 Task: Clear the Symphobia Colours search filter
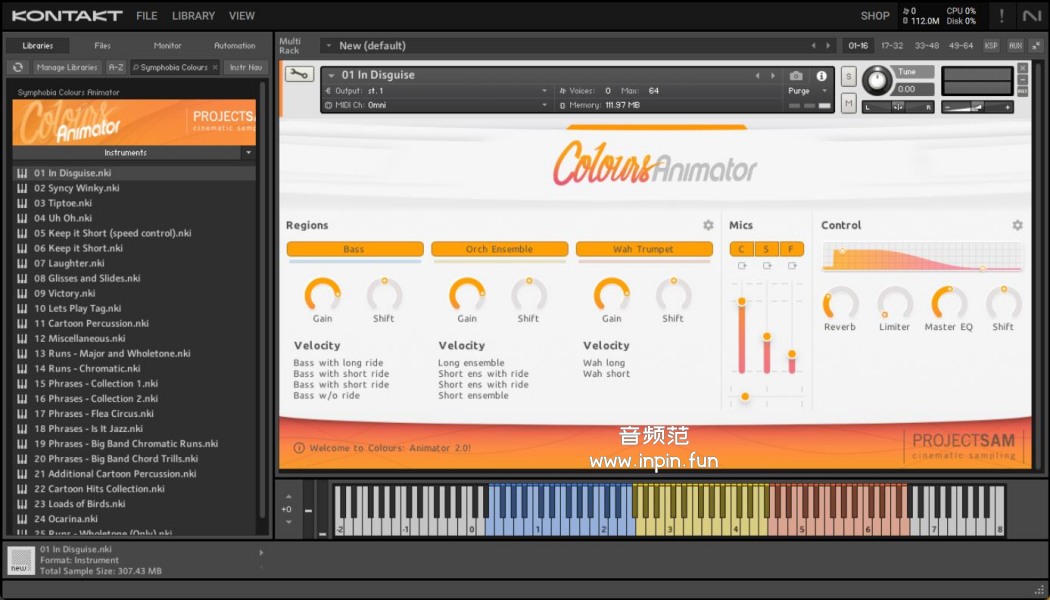point(215,67)
